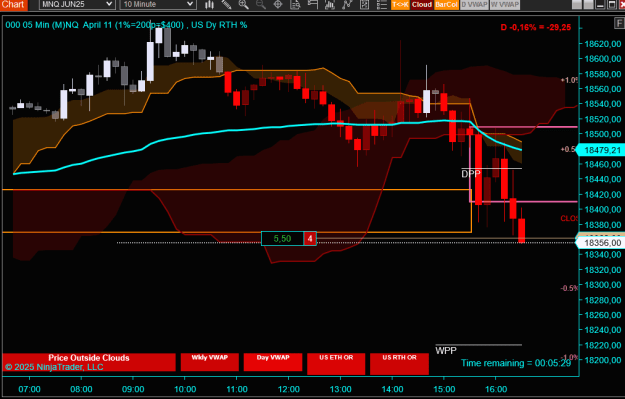Click the 18620,00 price axis label
The width and height of the screenshot is (625, 399).
click(x=603, y=44)
